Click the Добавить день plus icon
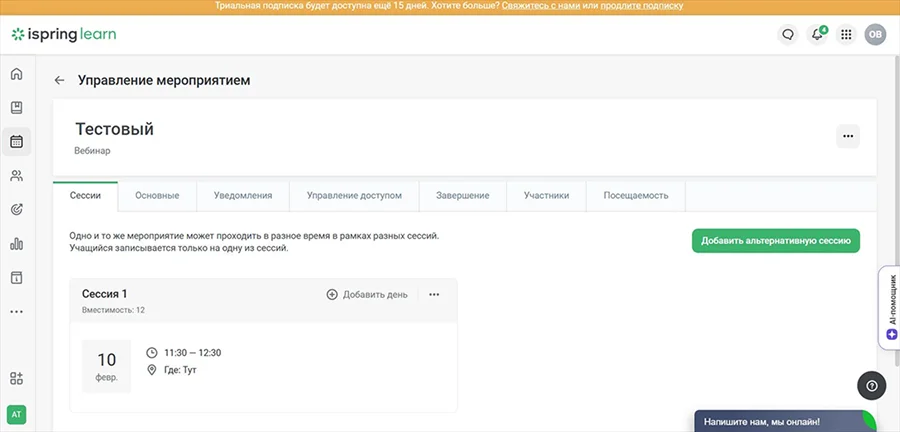This screenshot has height=432, width=900. click(x=332, y=294)
